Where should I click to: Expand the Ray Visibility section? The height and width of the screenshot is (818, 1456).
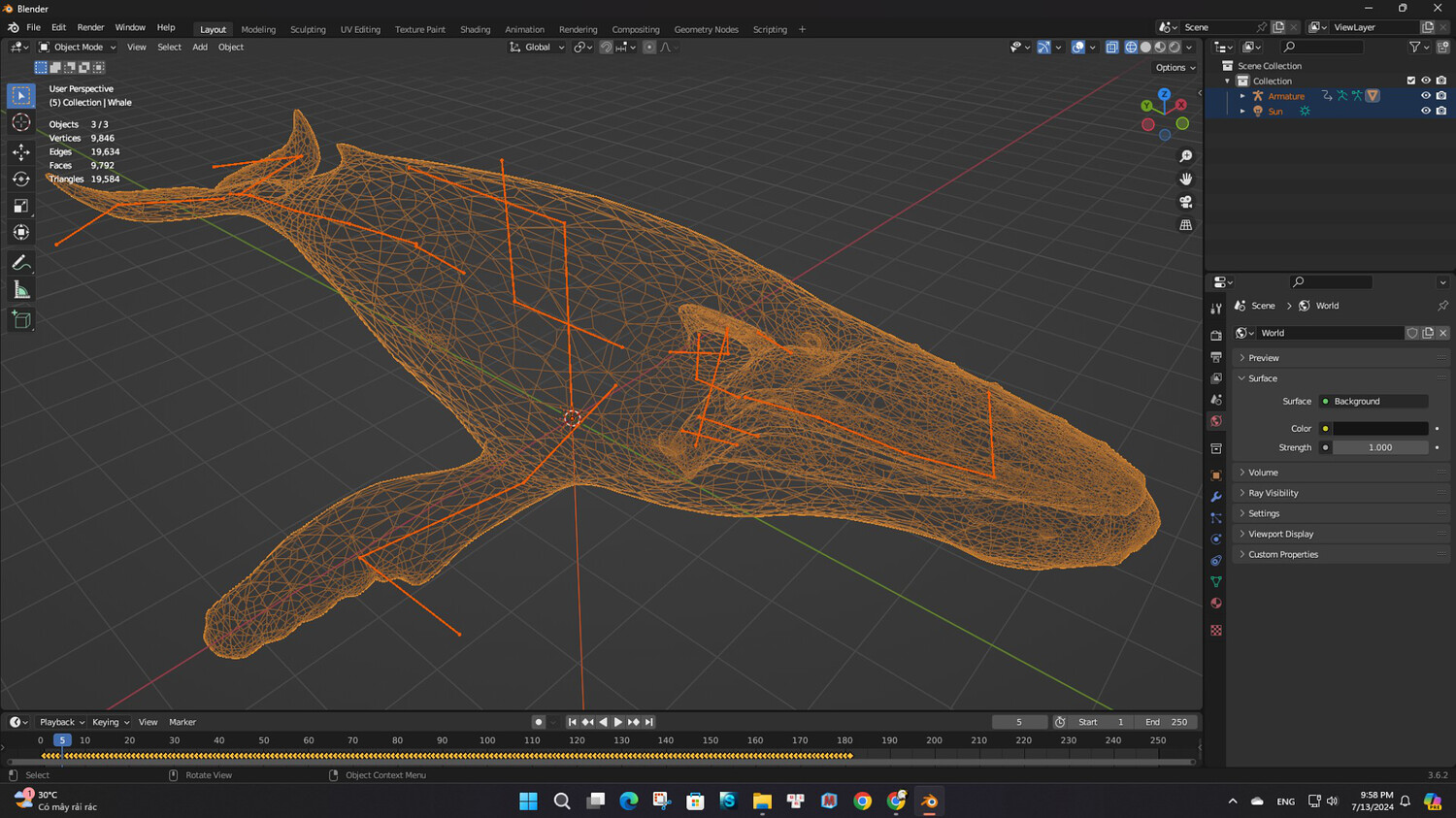pyautogui.click(x=1273, y=493)
